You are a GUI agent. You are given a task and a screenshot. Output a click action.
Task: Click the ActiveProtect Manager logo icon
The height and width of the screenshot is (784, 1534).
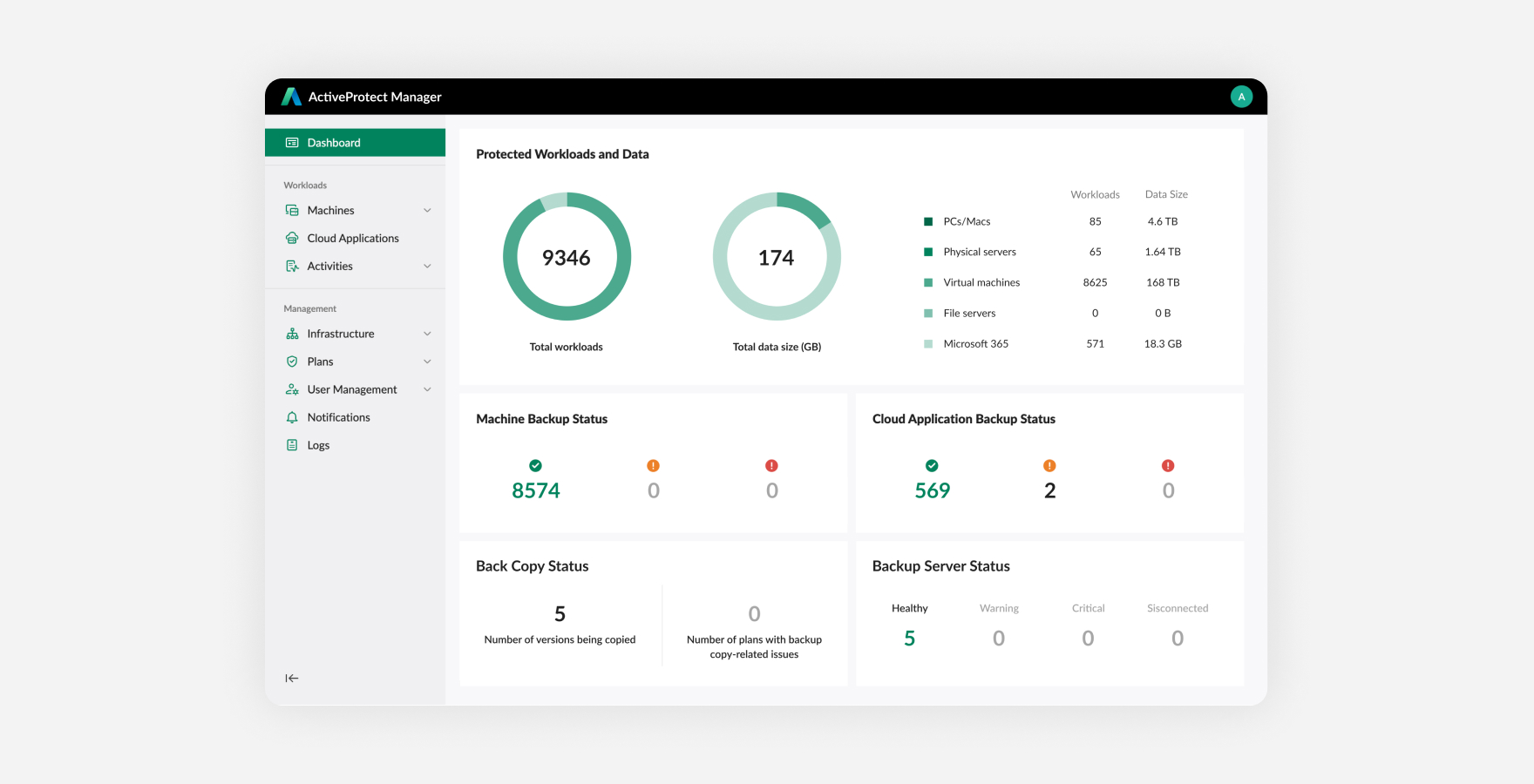(291, 97)
